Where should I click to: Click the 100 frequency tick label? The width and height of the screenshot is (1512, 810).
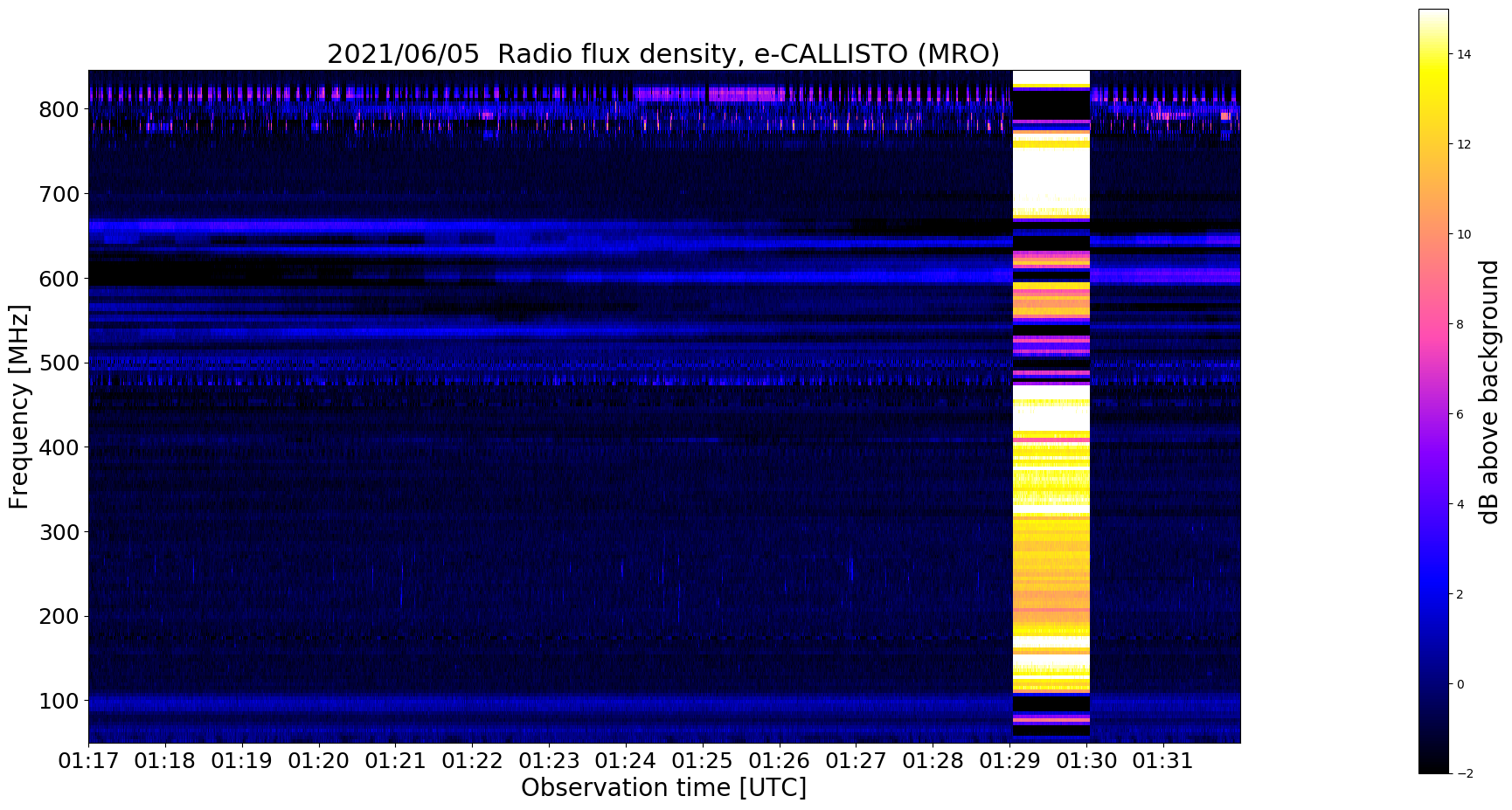click(x=59, y=701)
